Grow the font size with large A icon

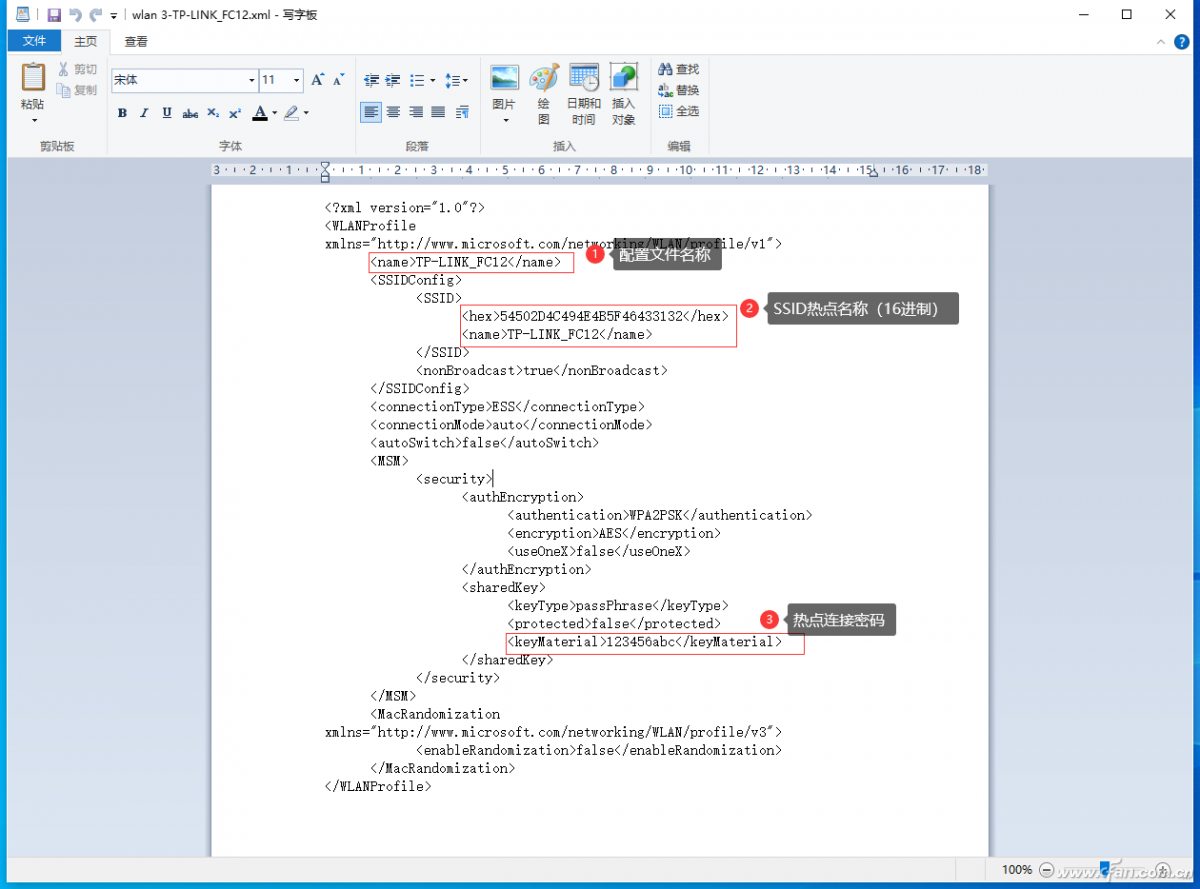pos(318,80)
